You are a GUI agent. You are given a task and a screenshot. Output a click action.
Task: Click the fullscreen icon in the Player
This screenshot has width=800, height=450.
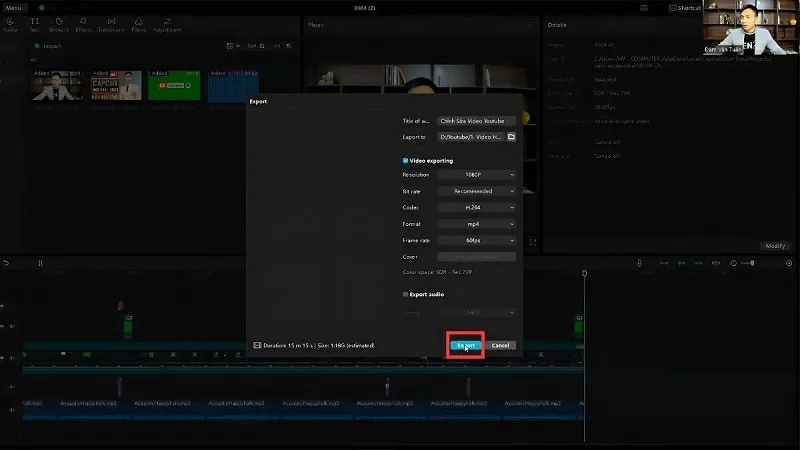[533, 242]
